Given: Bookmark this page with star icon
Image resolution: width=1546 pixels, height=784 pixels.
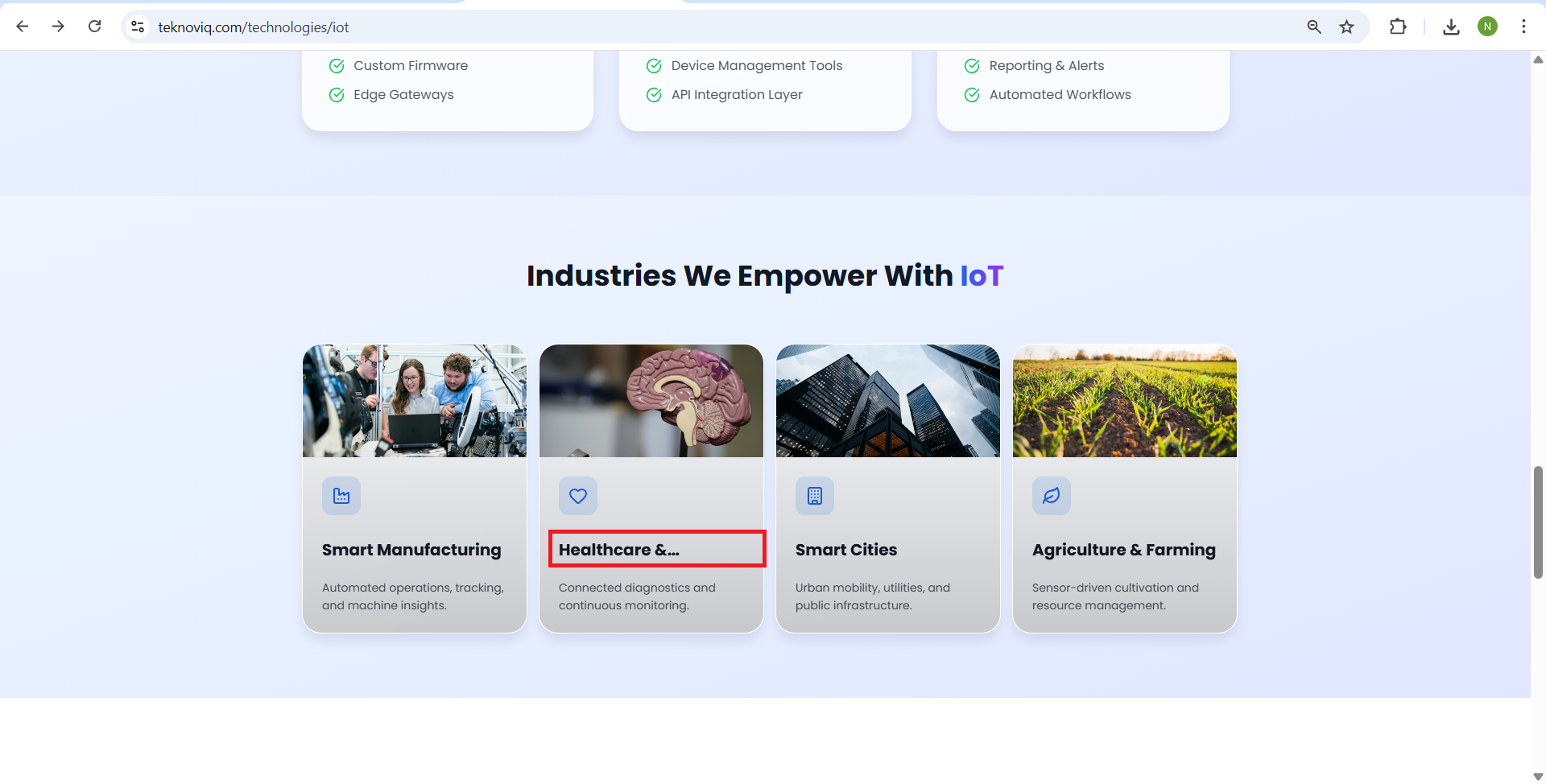Looking at the screenshot, I should 1347,27.
